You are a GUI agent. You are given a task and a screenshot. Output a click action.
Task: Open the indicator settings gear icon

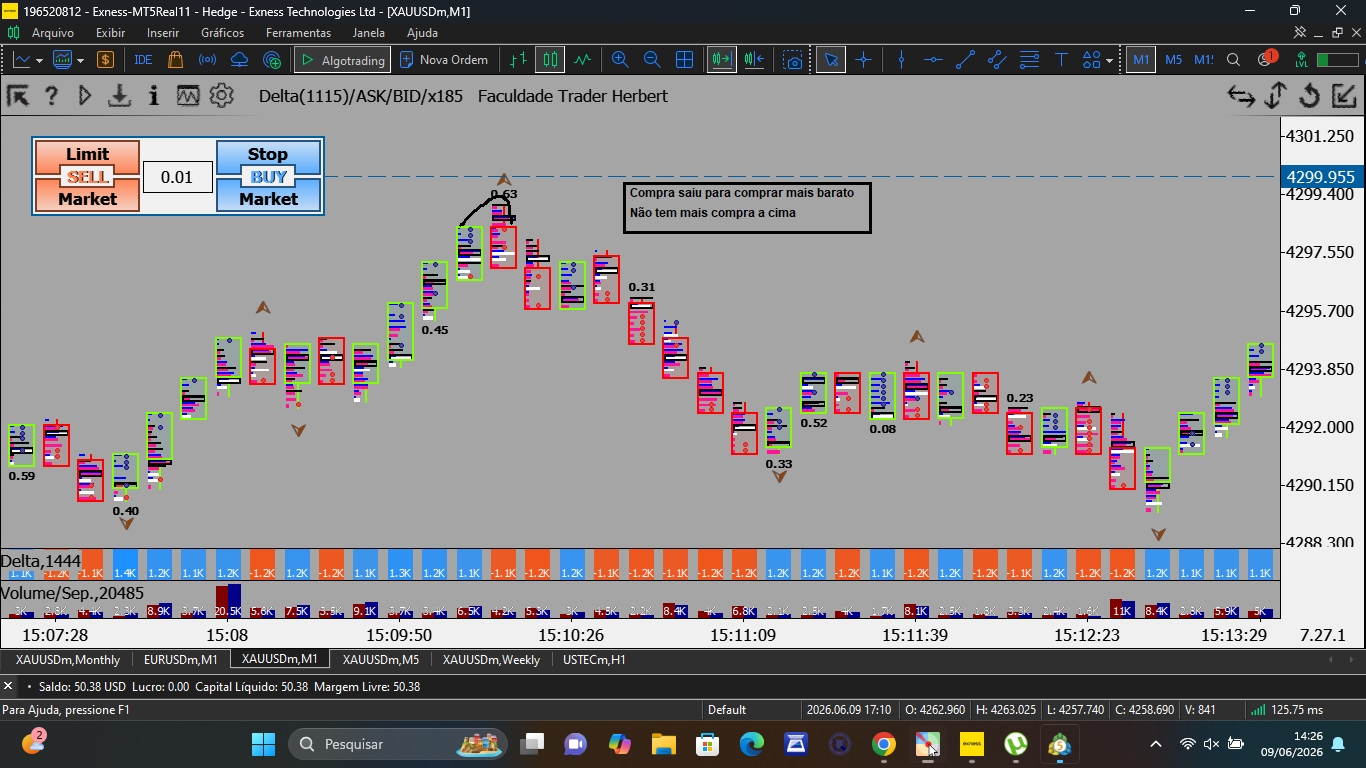pos(222,96)
